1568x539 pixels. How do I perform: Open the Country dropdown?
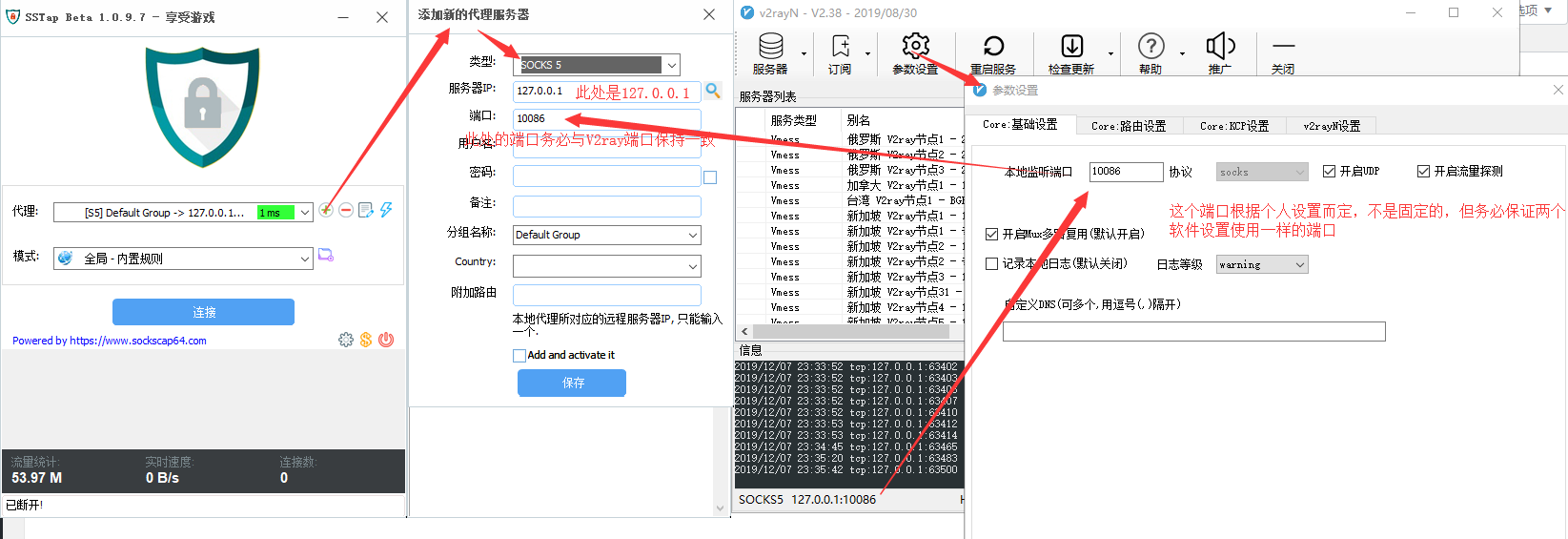[607, 265]
